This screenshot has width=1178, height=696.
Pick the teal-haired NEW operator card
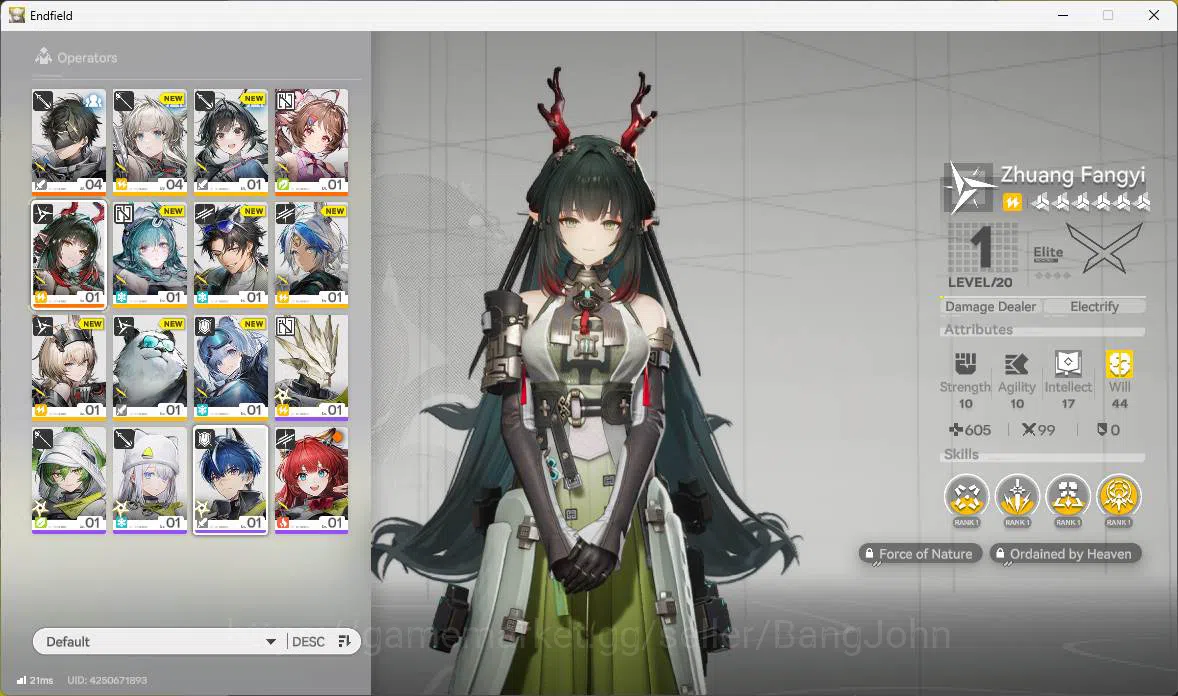coord(150,253)
